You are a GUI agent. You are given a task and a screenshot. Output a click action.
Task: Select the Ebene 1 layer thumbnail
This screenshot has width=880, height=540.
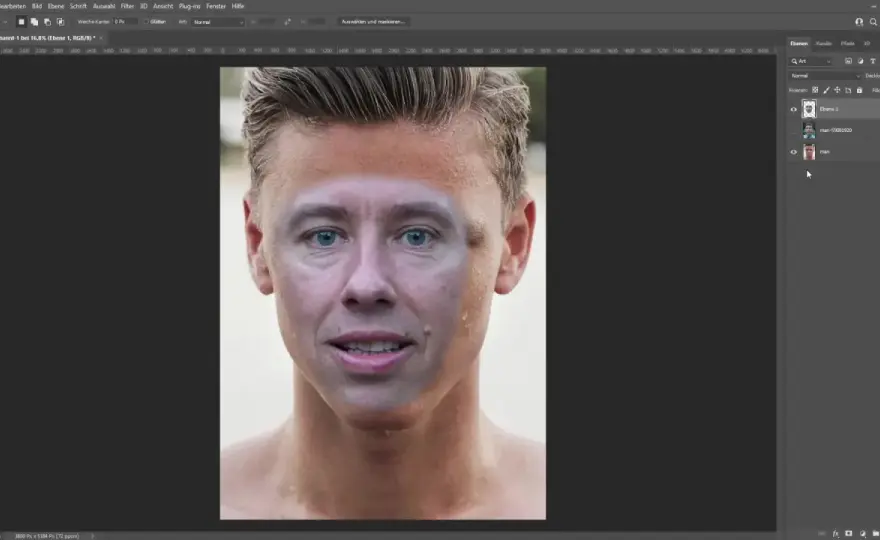tap(809, 109)
